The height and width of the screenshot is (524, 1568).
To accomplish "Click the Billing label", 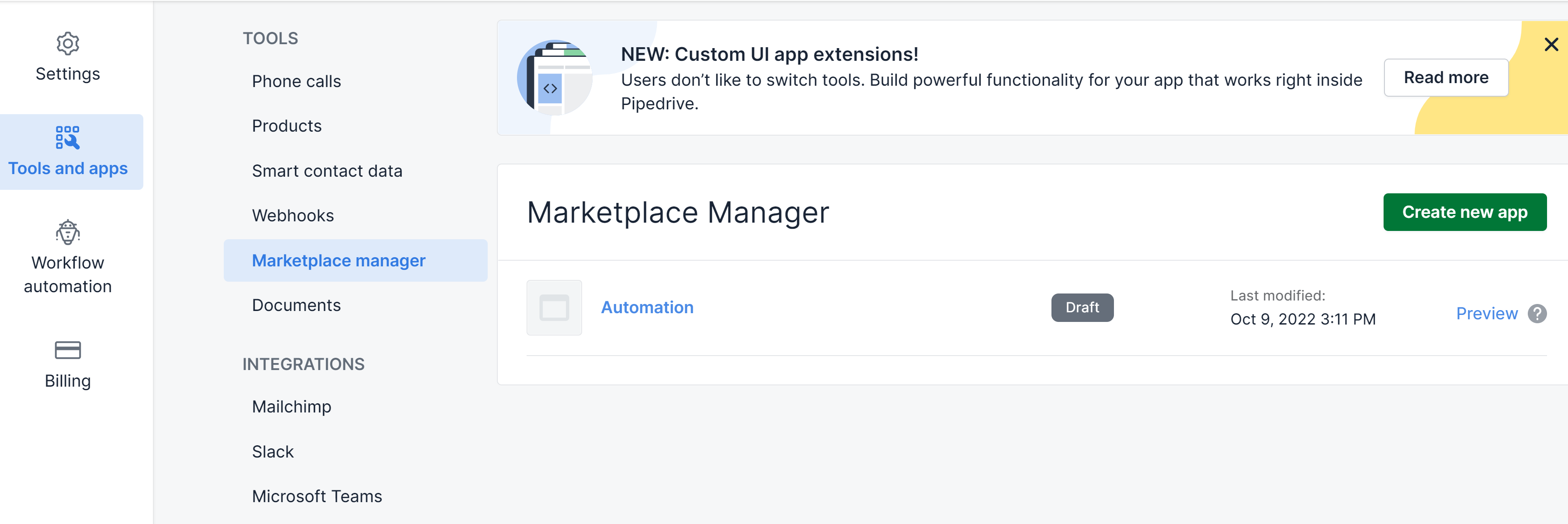I will [x=68, y=381].
